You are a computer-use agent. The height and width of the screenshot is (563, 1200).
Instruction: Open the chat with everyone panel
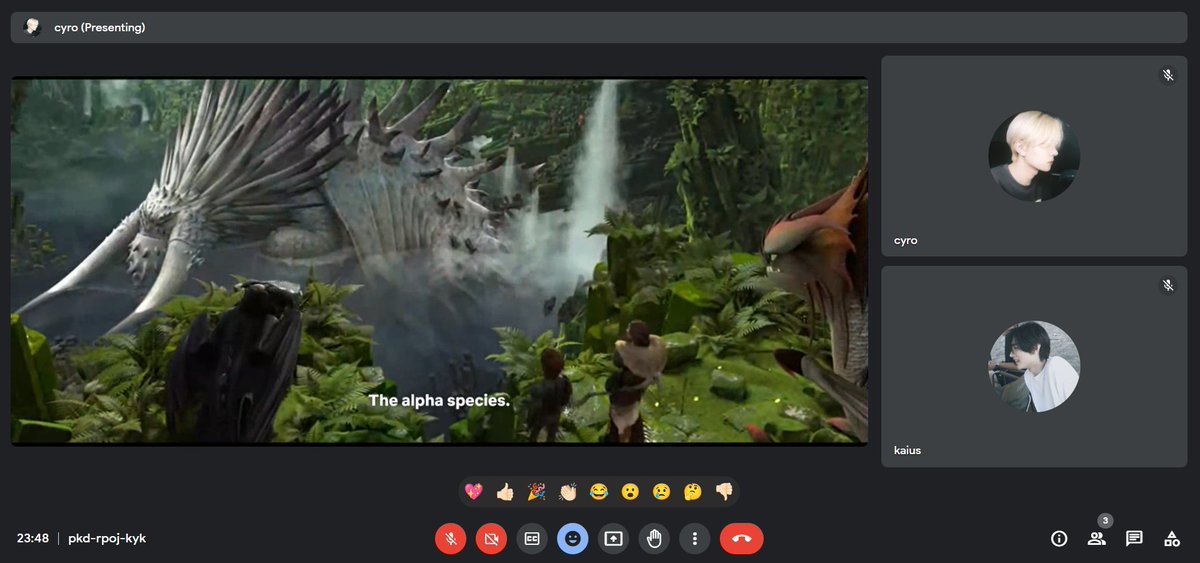[1134, 538]
